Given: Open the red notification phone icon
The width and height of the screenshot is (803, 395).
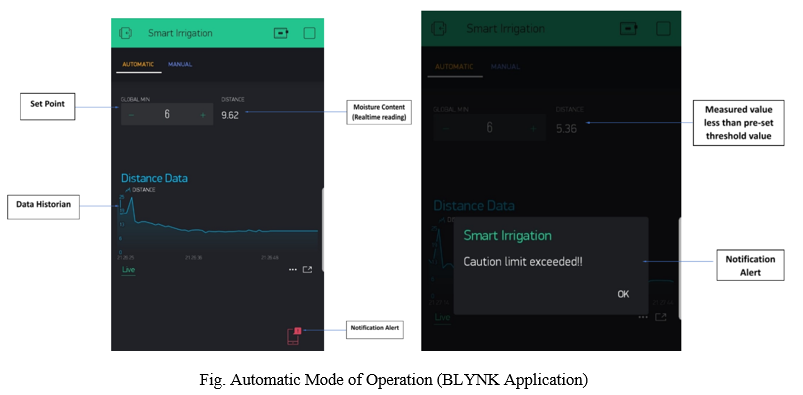Looking at the screenshot, I should coord(293,336).
